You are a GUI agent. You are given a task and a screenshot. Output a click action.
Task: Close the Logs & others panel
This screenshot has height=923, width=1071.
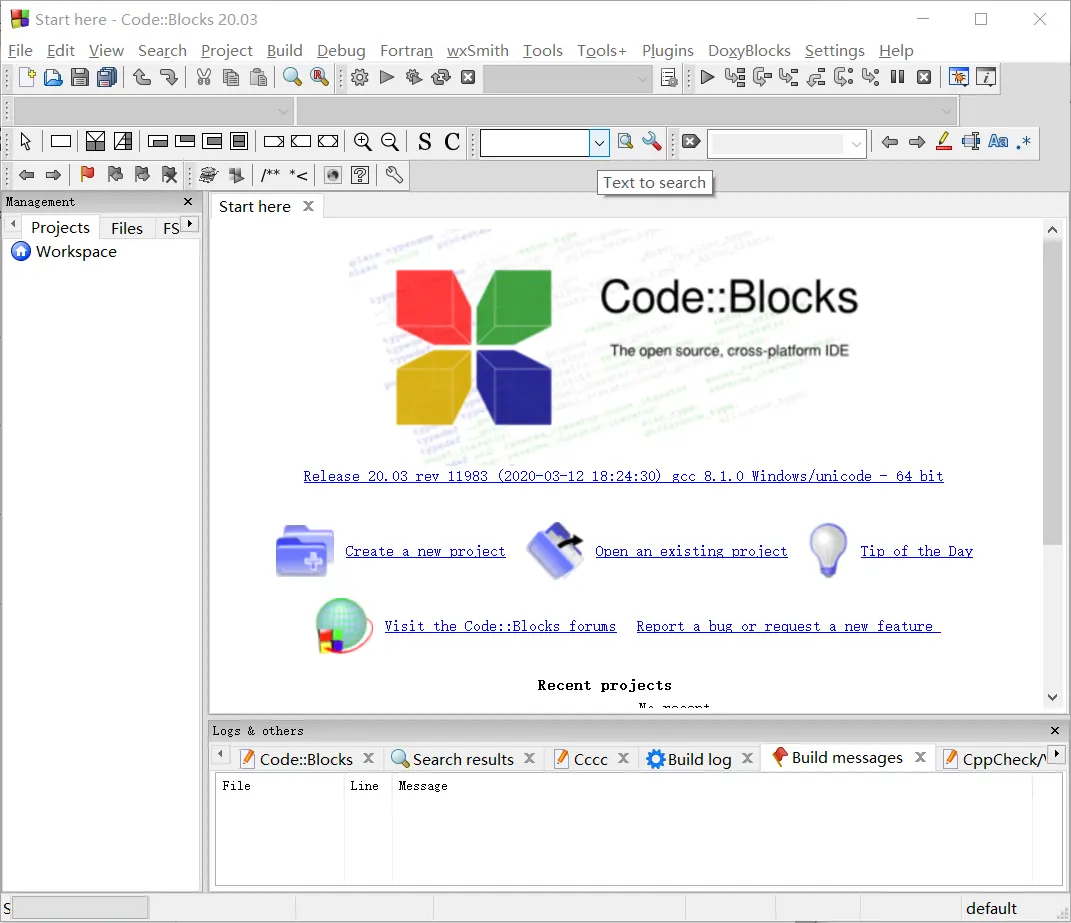[x=1055, y=730]
